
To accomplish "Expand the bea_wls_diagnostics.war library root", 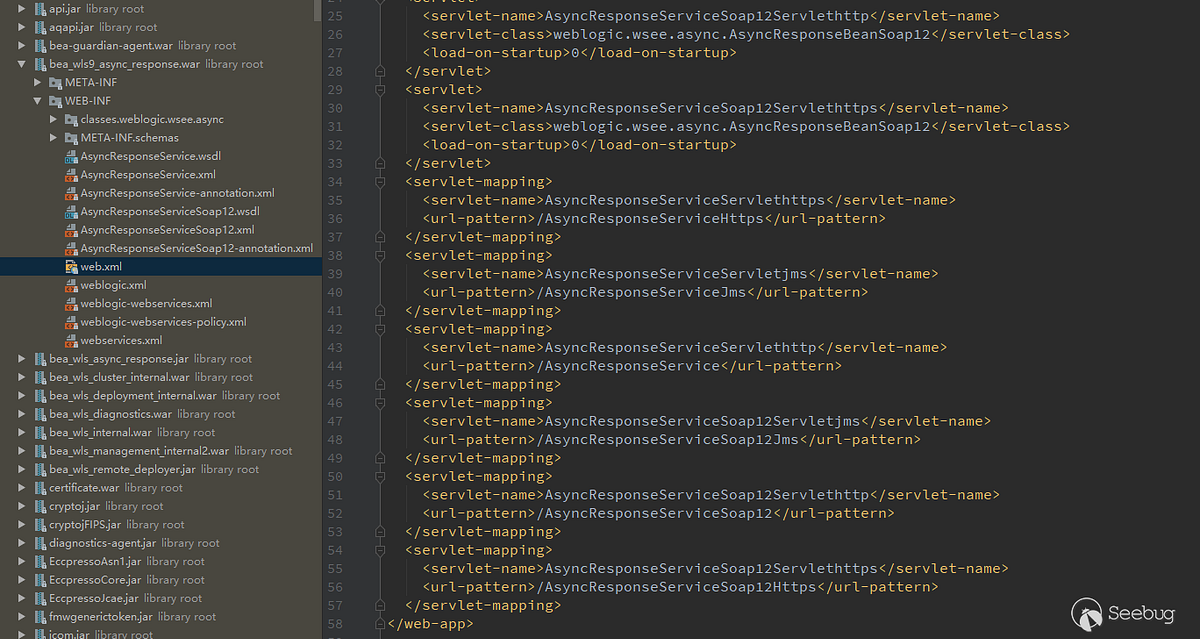I will tap(23, 414).
